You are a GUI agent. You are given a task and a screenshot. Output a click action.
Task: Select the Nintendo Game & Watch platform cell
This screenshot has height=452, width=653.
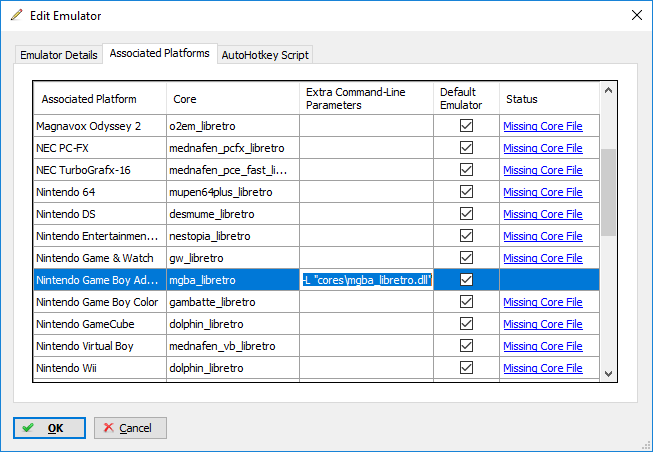[100, 258]
